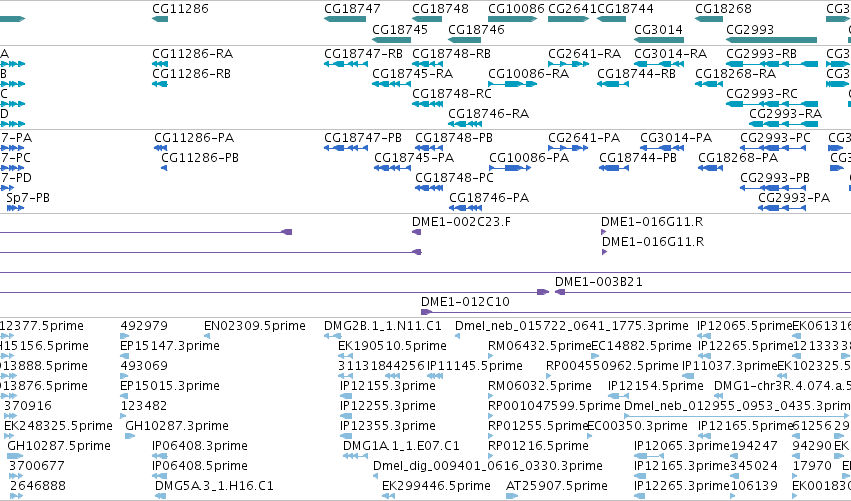Click EST DMG2B.1_1.N11.C1
Viewport: 851px width, 501px height.
(x=383, y=326)
